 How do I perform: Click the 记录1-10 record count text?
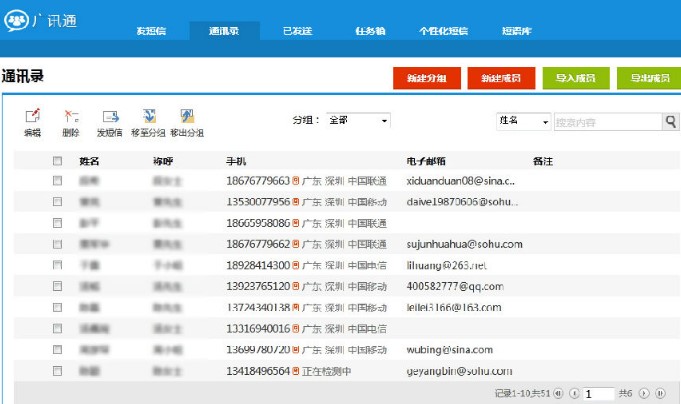[522, 394]
